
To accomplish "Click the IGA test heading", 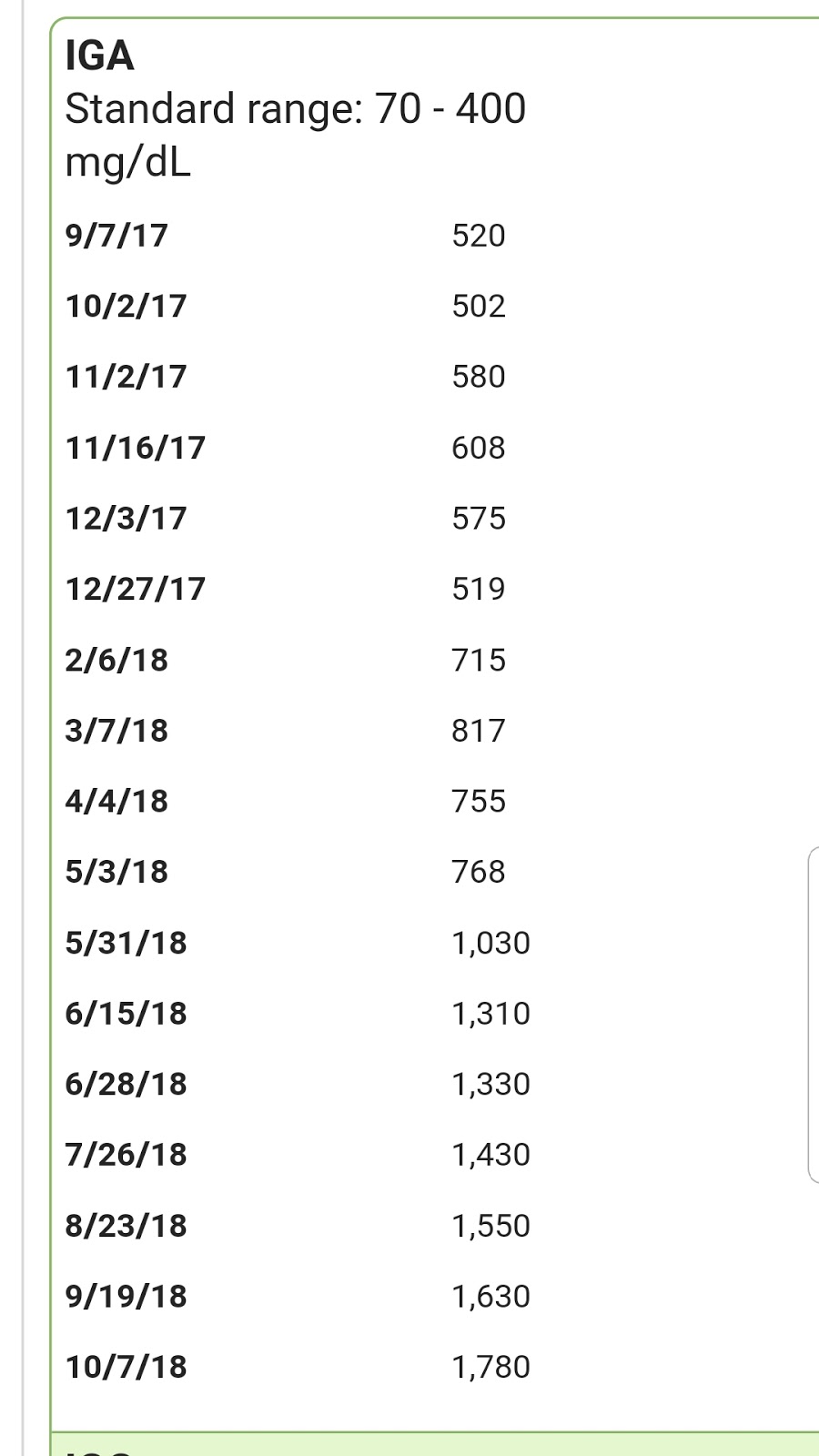I will (x=100, y=56).
